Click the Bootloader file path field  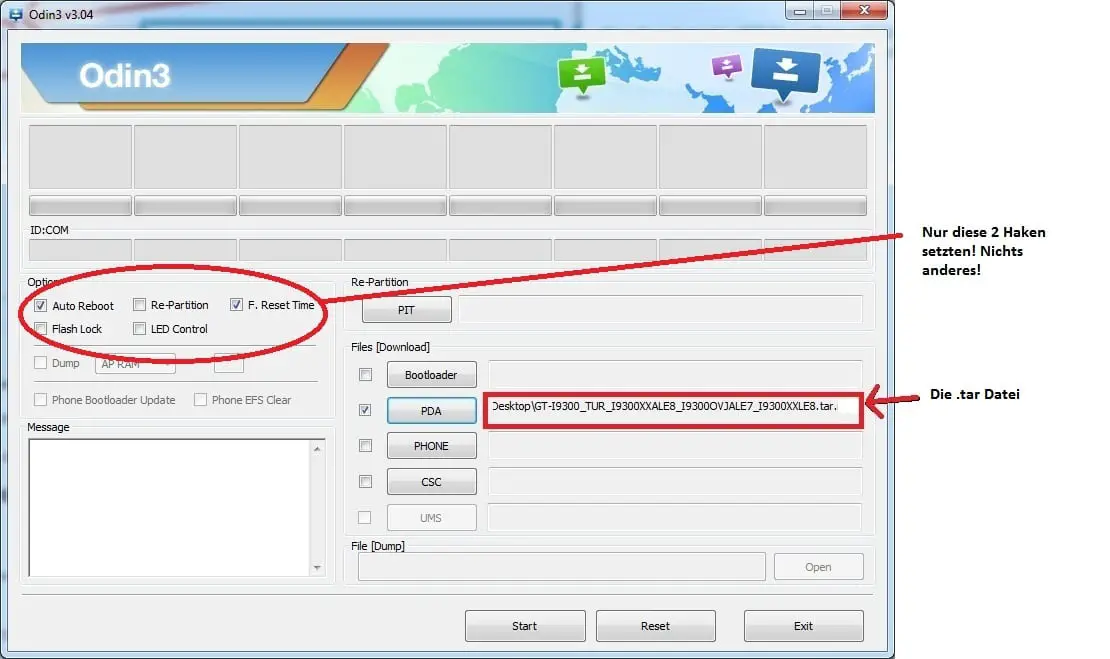(x=675, y=374)
